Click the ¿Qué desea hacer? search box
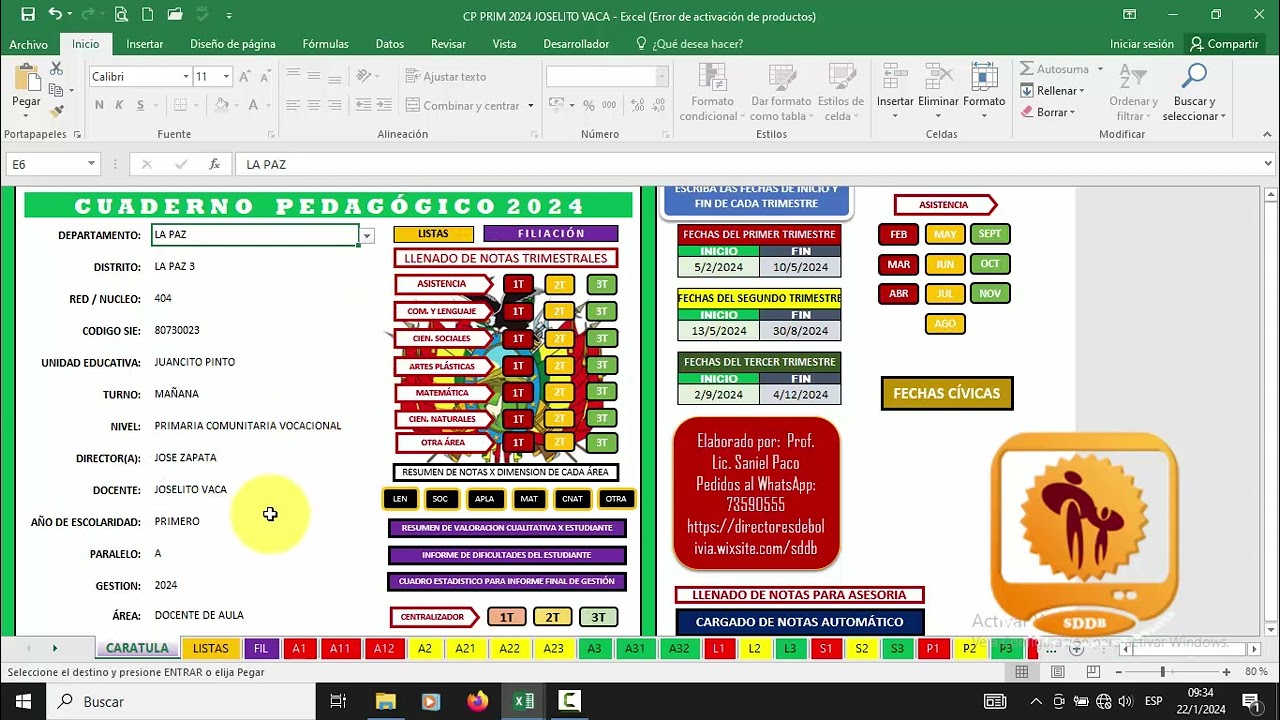 690,44
